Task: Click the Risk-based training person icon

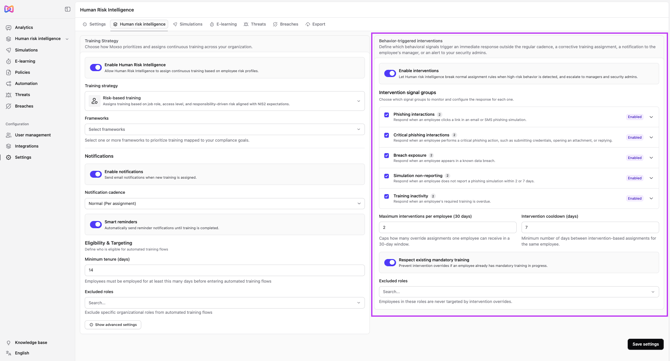Action: [x=94, y=101]
